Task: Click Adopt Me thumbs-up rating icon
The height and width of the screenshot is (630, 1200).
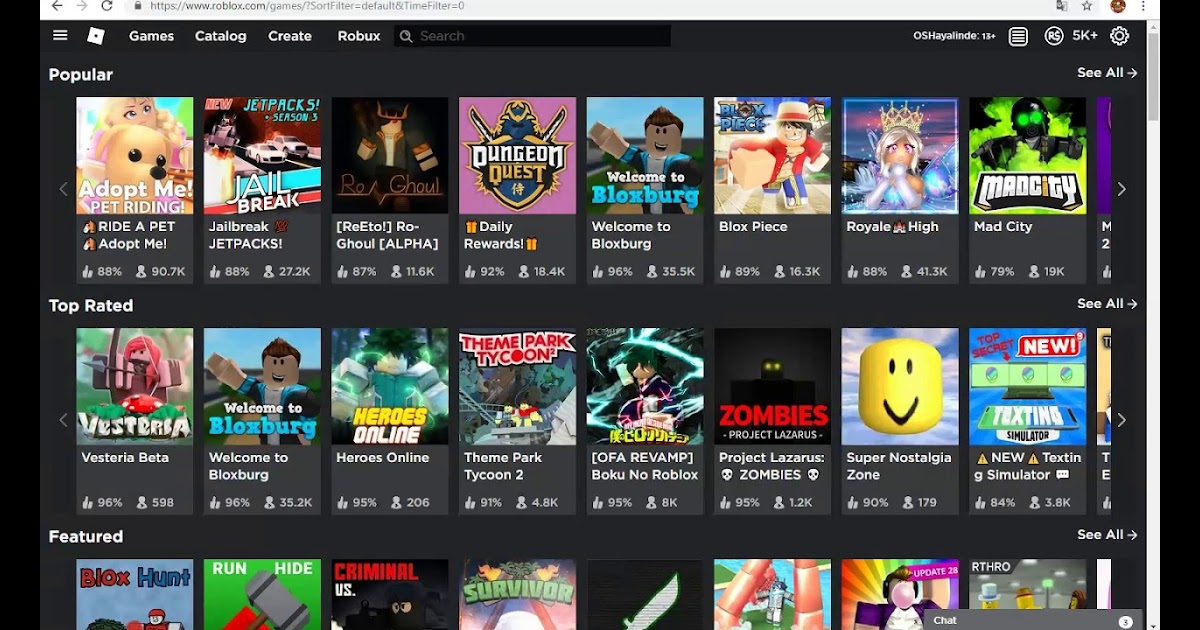Action: 88,271
